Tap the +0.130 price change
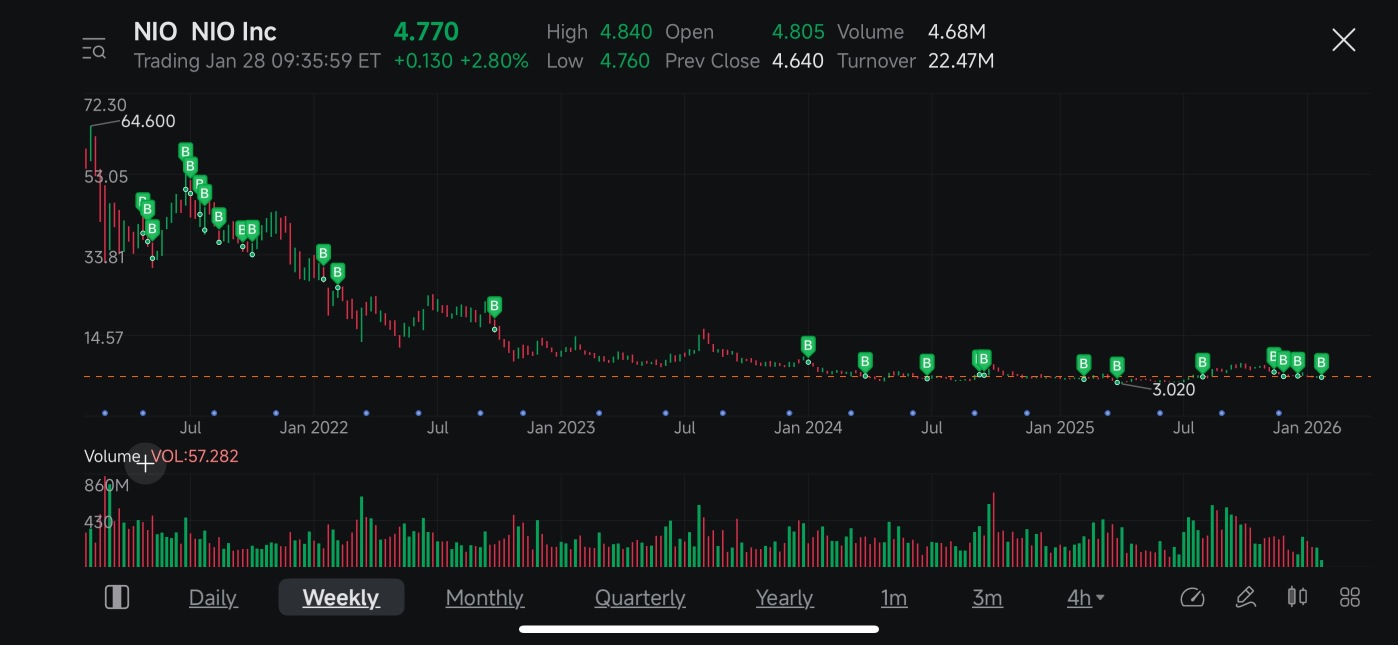 (x=423, y=61)
